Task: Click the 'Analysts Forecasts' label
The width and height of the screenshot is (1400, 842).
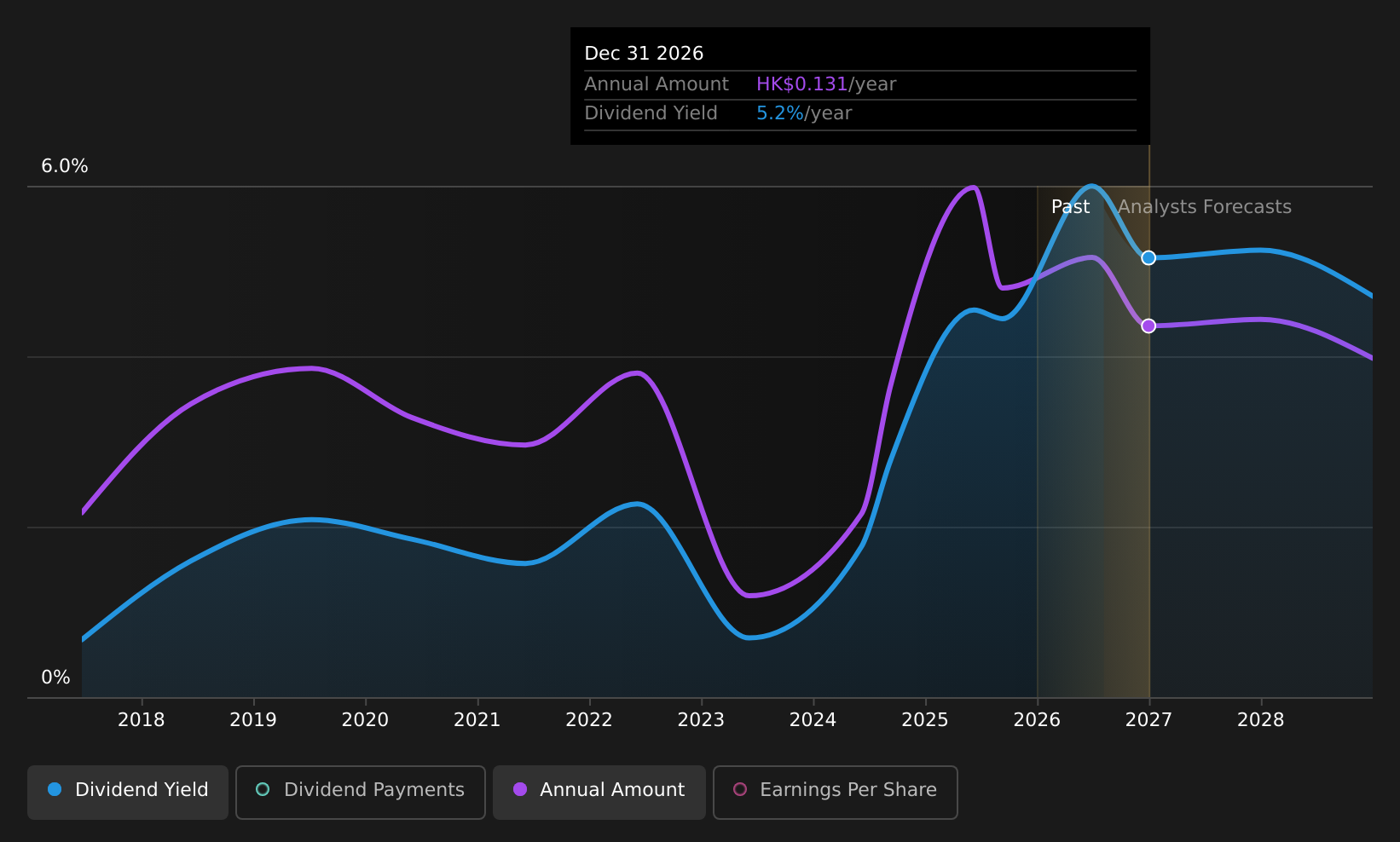Action: click(1205, 207)
